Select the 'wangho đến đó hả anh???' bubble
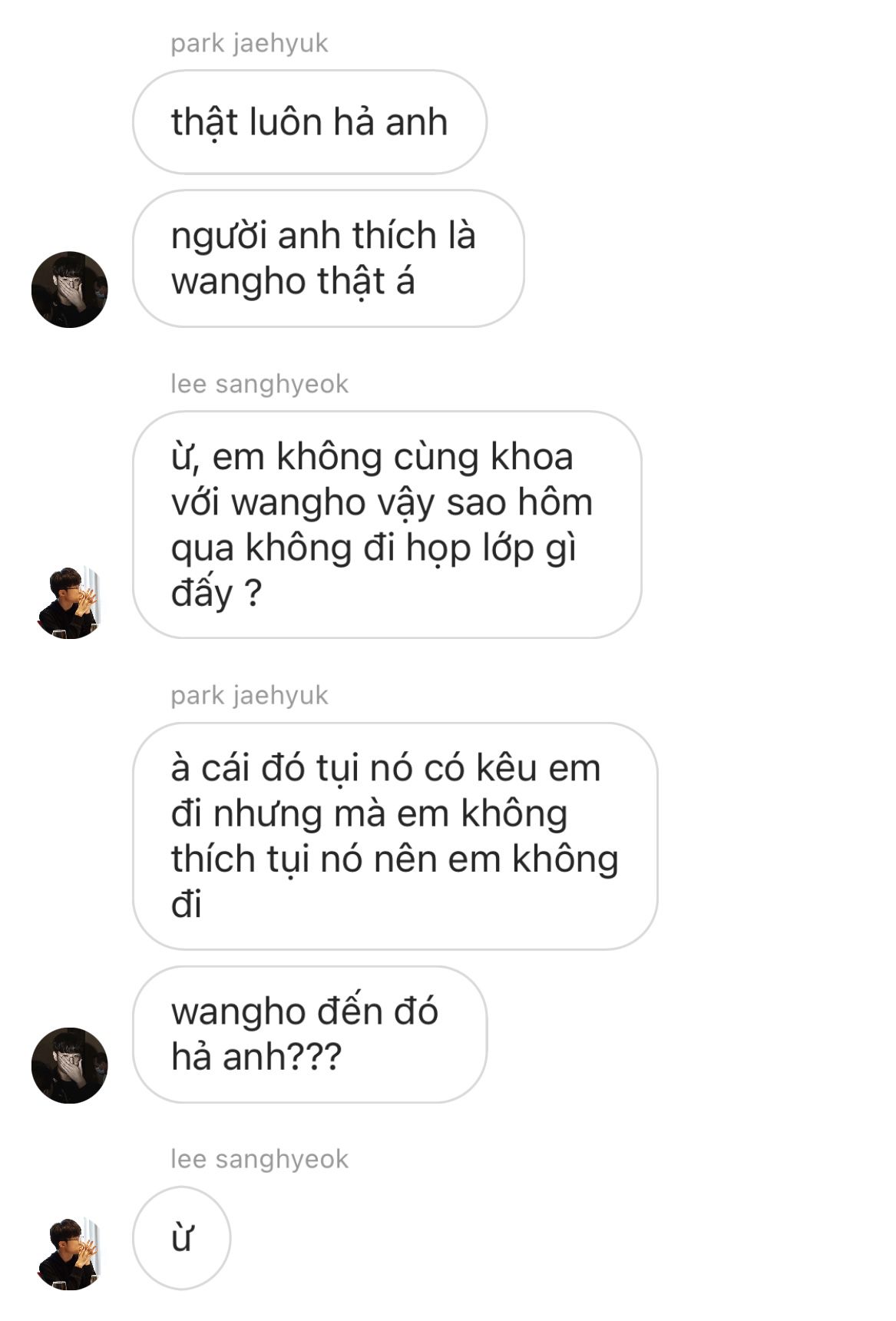The height and width of the screenshot is (1321, 896). click(309, 1035)
